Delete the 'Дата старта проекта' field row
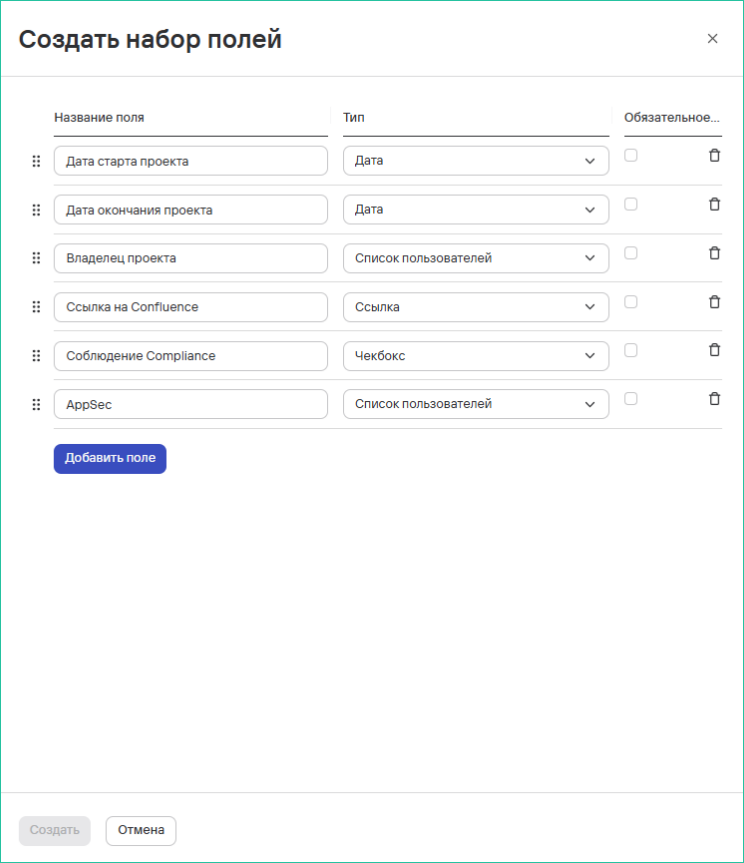Screen dimensions: 744x863 714,155
